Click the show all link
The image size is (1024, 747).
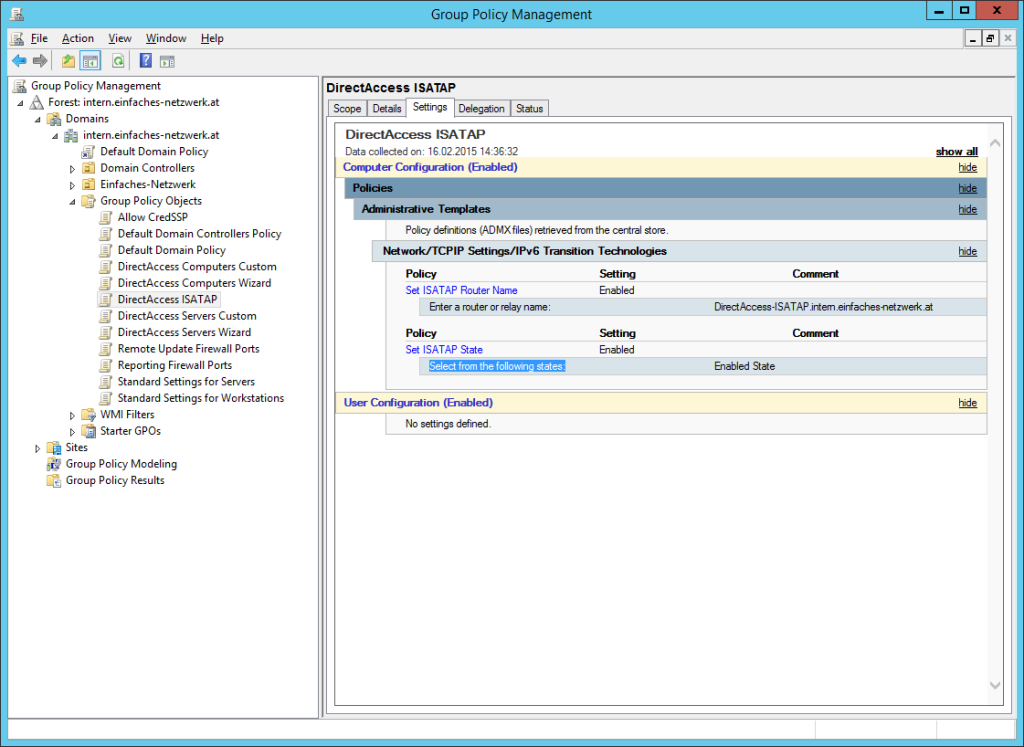click(x=956, y=151)
